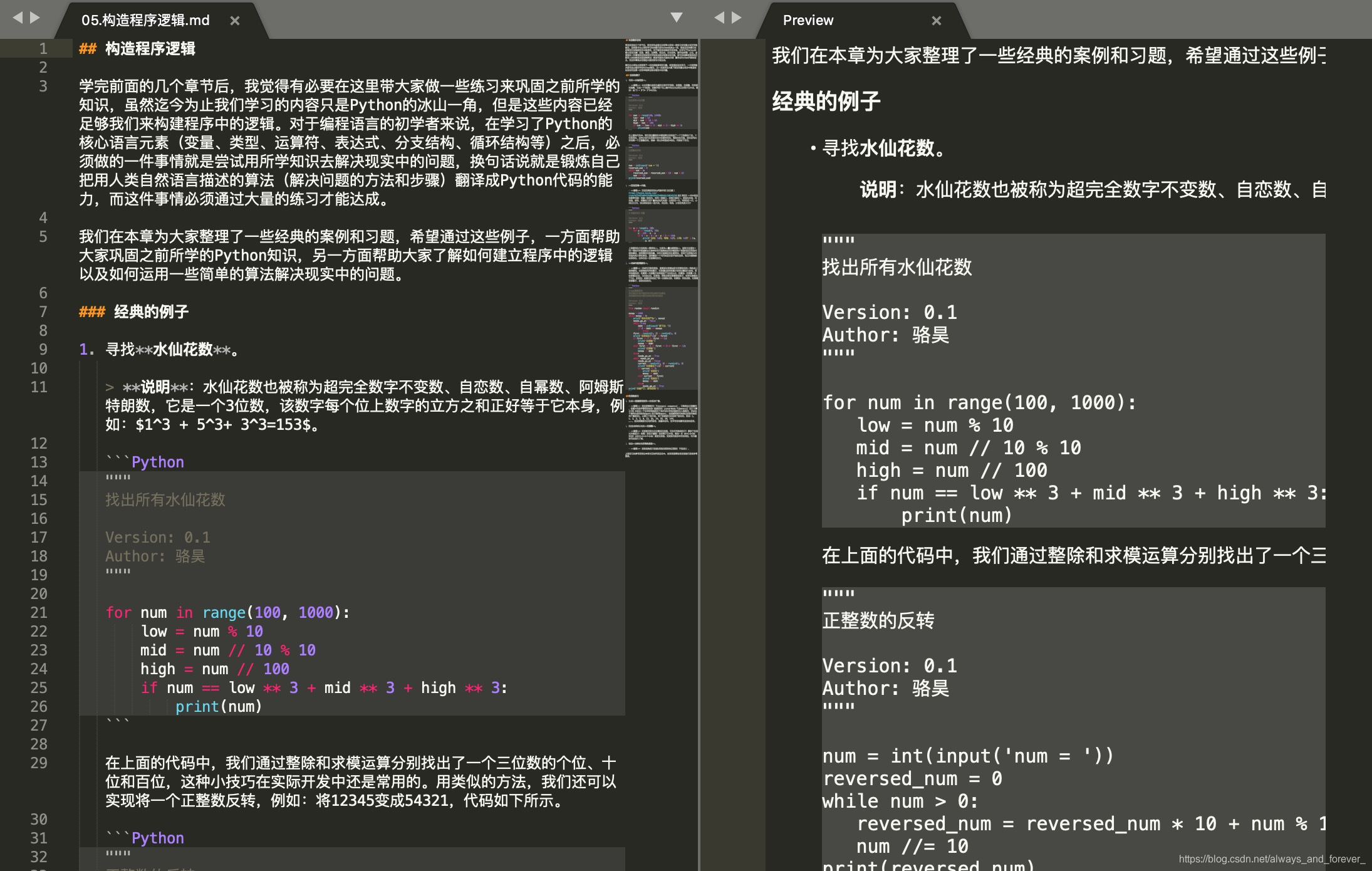Switch to the Preview tab
1372x871 pixels.
pyautogui.click(x=808, y=21)
